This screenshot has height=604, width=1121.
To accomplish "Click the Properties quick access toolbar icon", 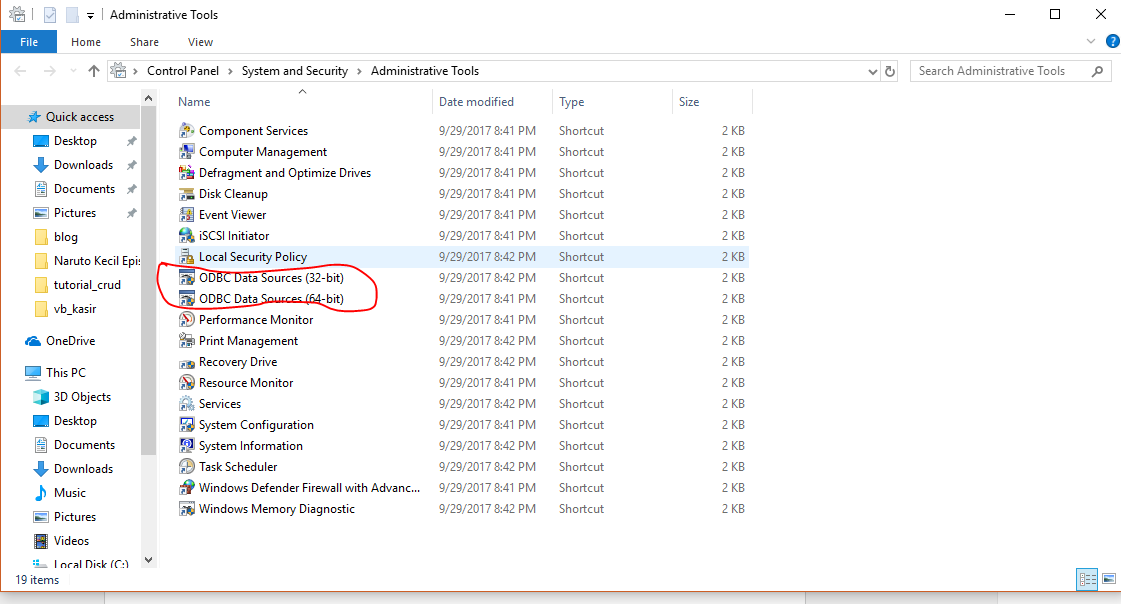I will point(50,14).
